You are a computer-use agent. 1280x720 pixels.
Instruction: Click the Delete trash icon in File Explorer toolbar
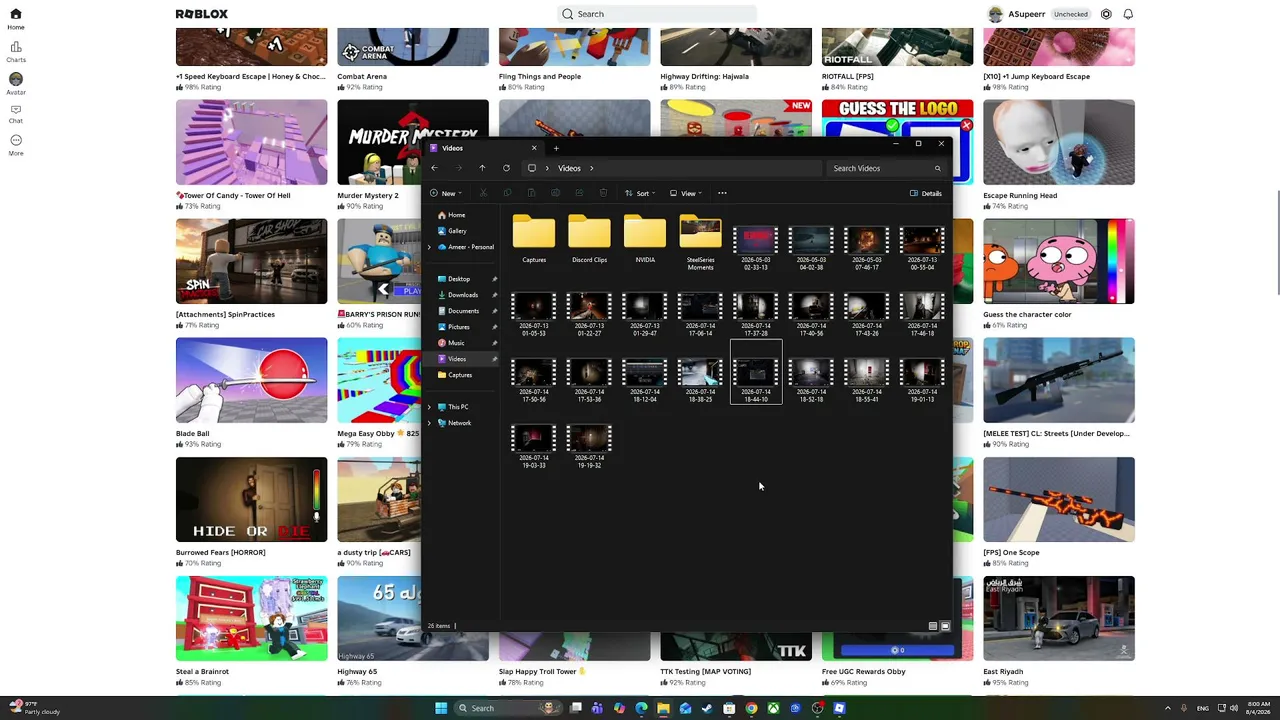603,193
